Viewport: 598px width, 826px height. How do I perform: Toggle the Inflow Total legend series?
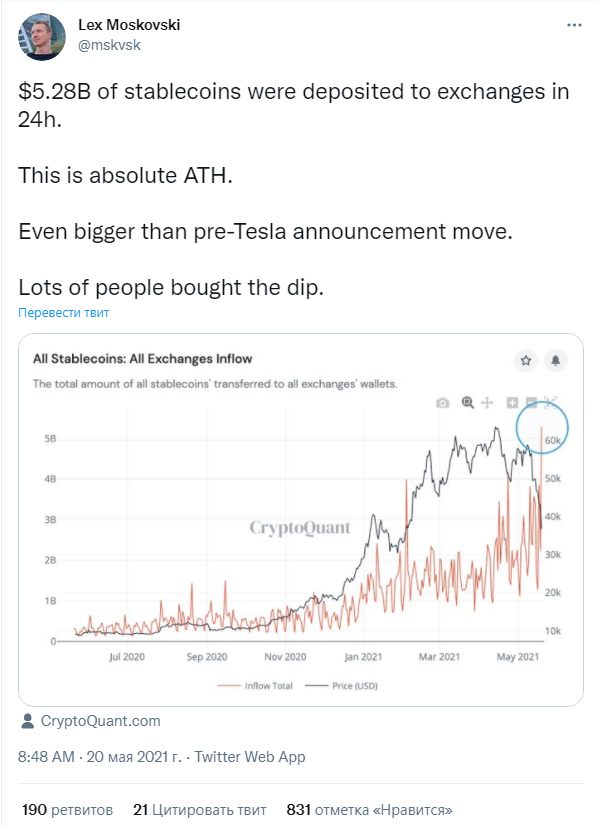click(x=255, y=686)
